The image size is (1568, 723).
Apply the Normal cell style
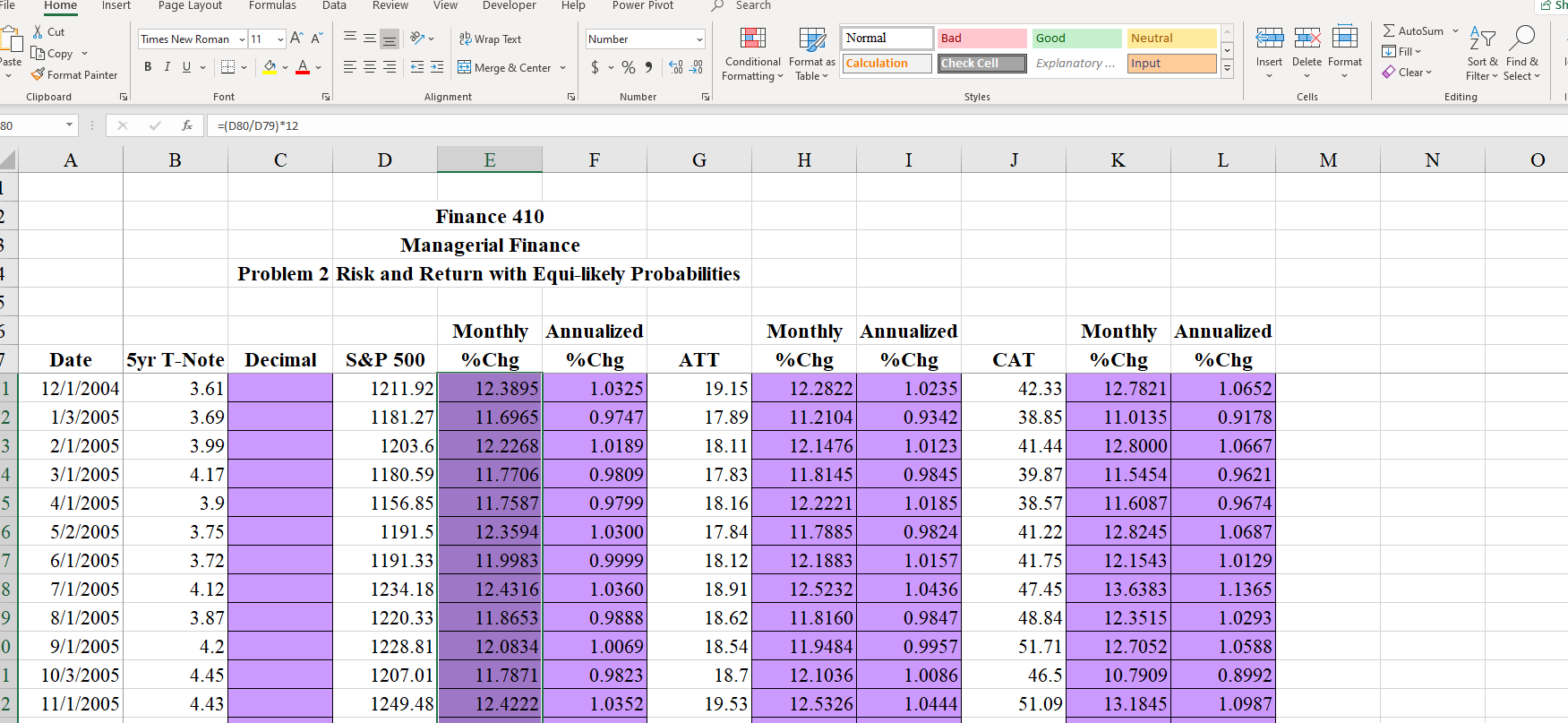click(887, 39)
